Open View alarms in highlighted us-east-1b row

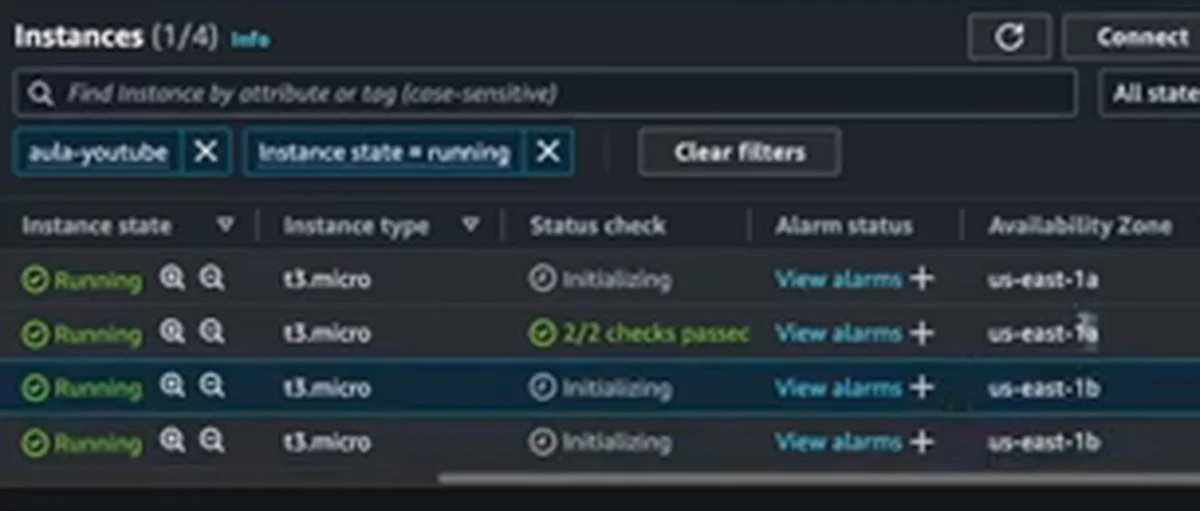(x=838, y=387)
